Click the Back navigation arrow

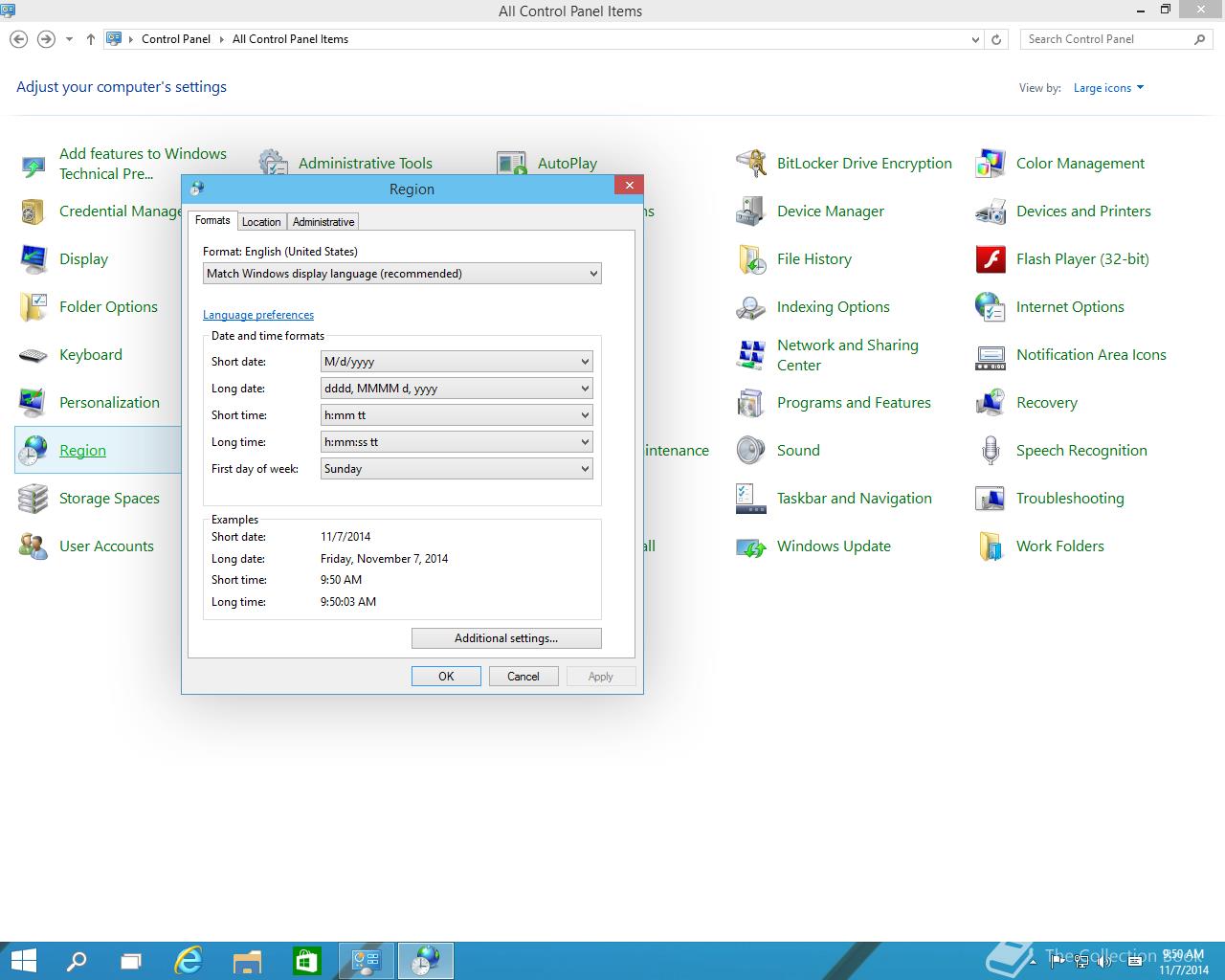18,39
